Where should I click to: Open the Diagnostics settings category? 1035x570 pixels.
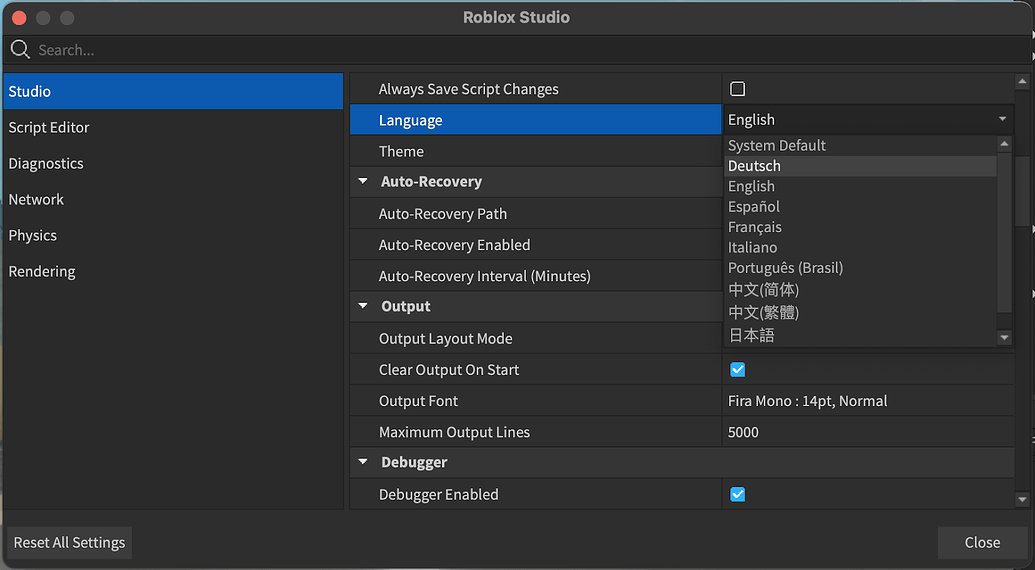173,163
